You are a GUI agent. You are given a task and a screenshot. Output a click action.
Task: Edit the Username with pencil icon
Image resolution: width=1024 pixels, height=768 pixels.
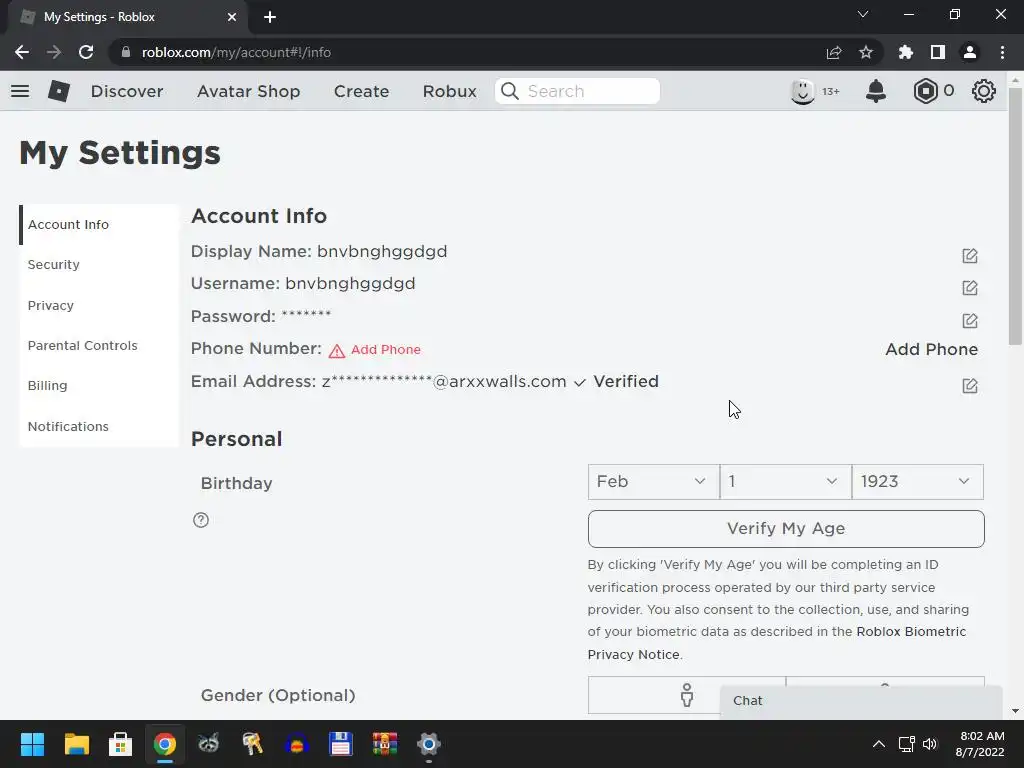pos(970,287)
